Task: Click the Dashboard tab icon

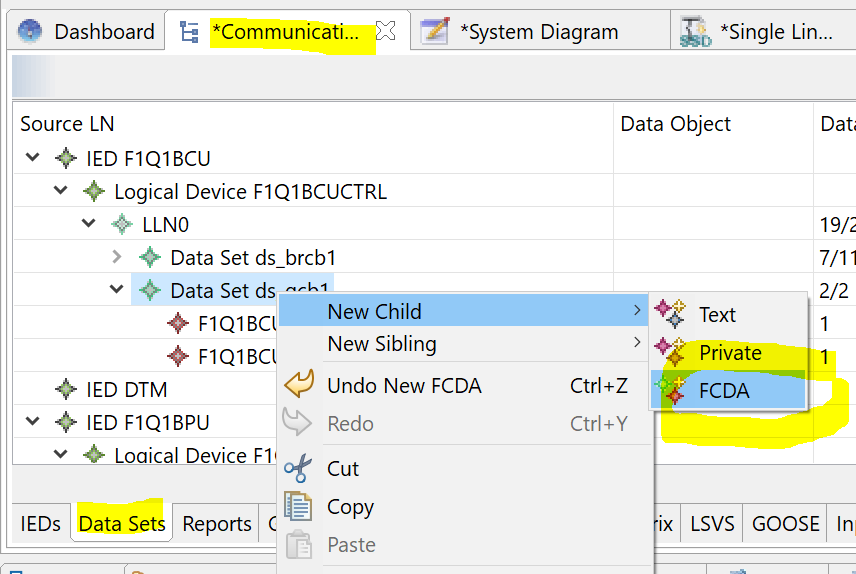Action: point(31,32)
